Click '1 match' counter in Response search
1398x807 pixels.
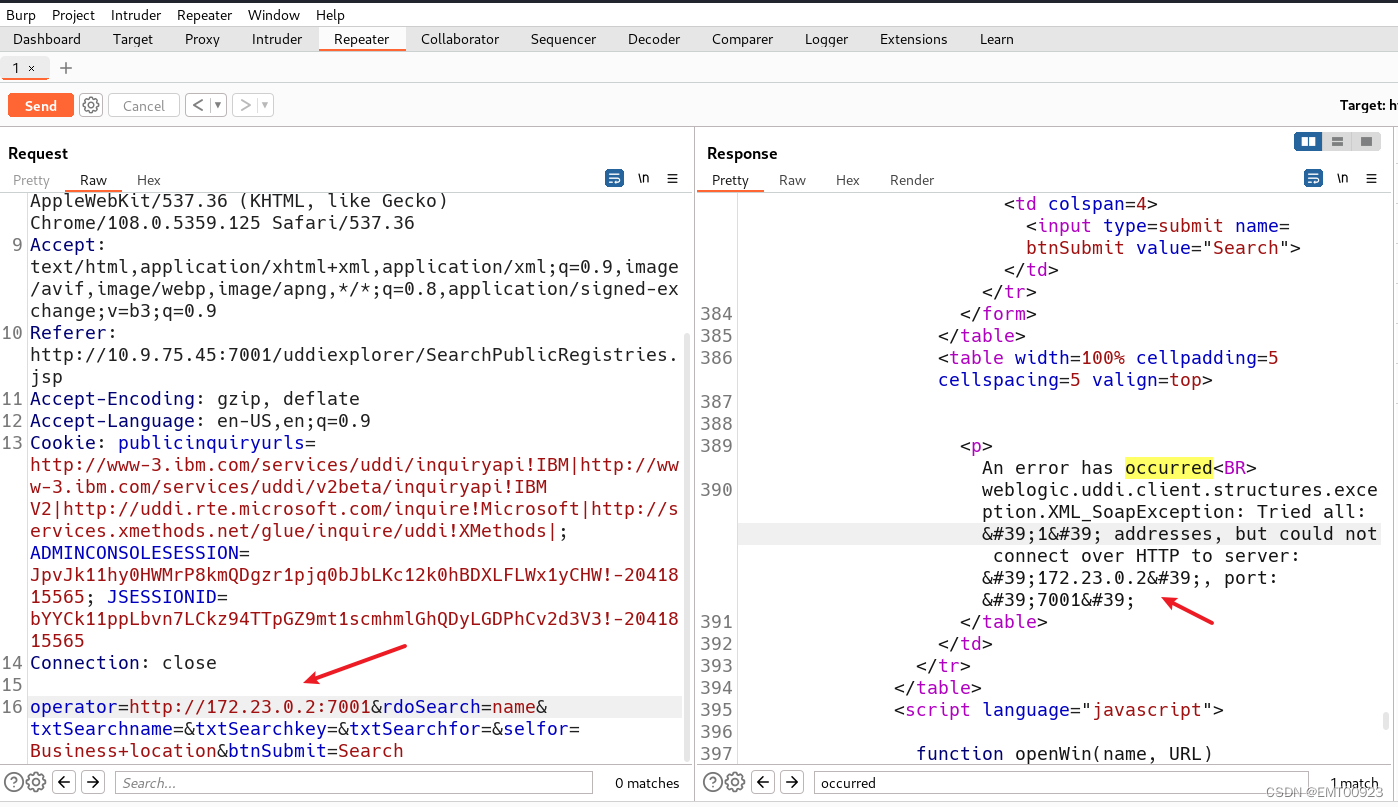pos(1354,783)
